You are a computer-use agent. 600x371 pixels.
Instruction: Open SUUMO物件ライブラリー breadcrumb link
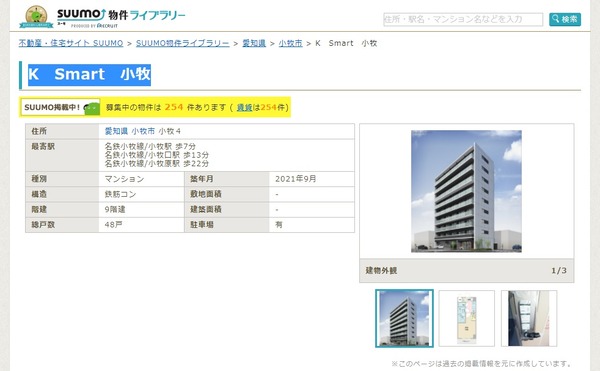183,43
